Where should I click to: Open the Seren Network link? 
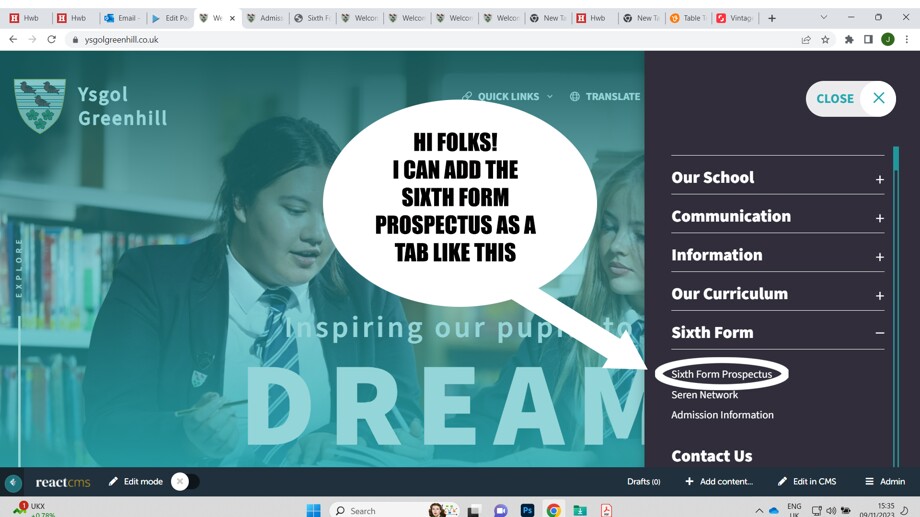pyautogui.click(x=704, y=395)
